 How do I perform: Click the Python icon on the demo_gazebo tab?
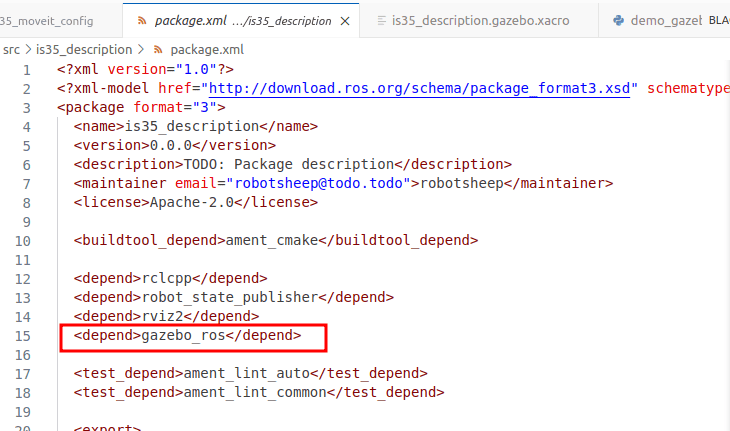[618, 20]
